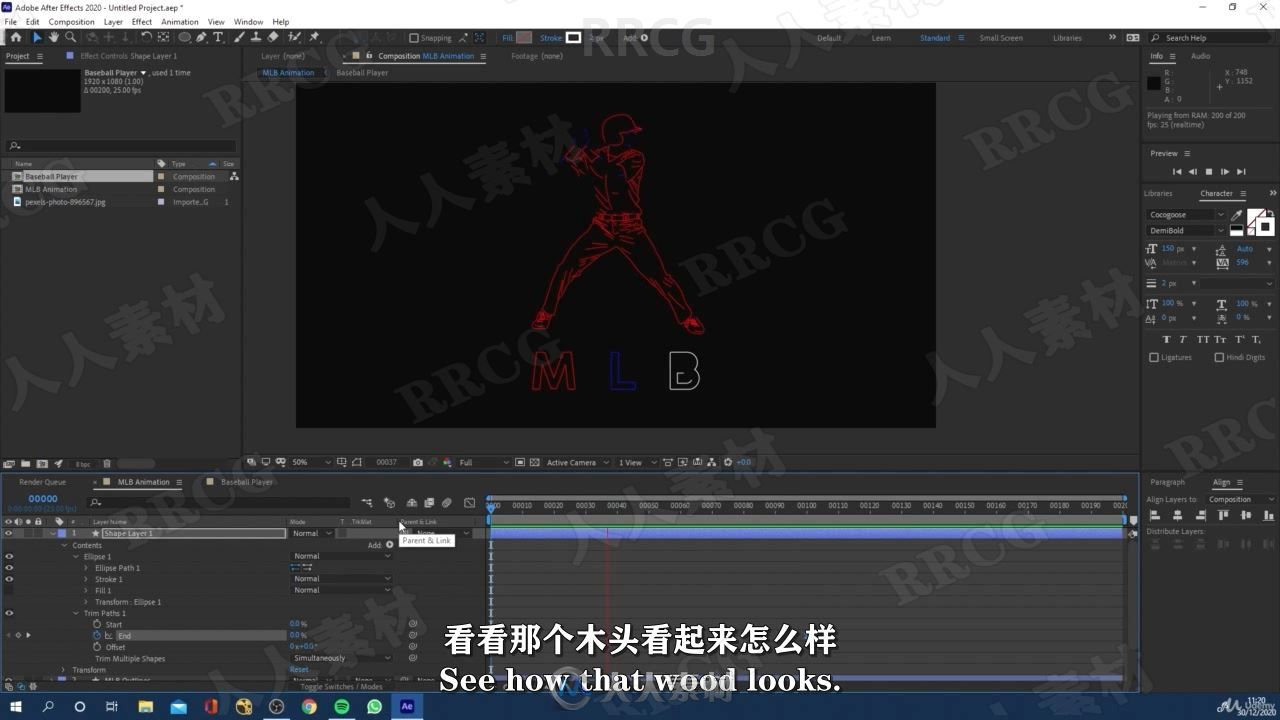Open the Paragraph panel tab

(x=1167, y=482)
